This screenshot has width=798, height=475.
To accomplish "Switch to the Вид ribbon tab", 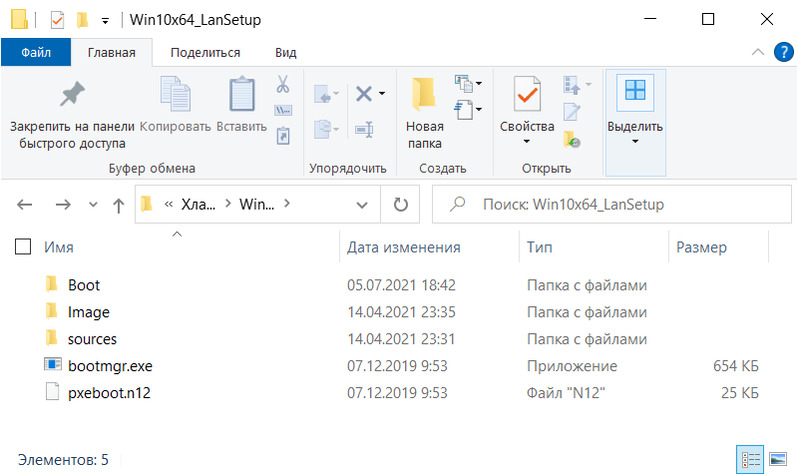I will point(286,52).
